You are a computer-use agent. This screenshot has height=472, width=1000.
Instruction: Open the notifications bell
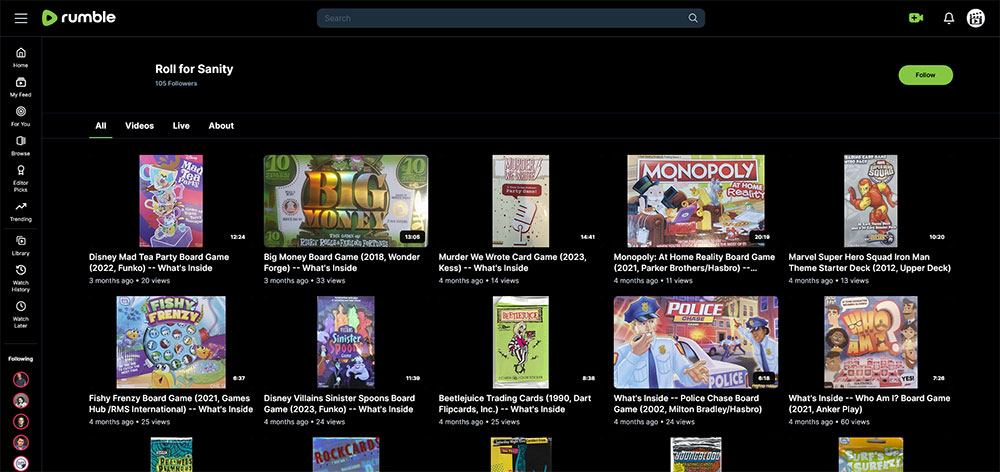pyautogui.click(x=949, y=18)
